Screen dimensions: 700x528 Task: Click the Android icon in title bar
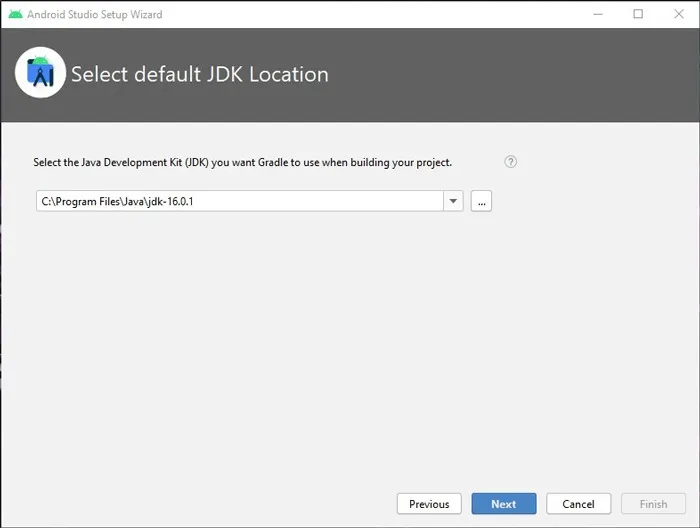[x=15, y=14]
